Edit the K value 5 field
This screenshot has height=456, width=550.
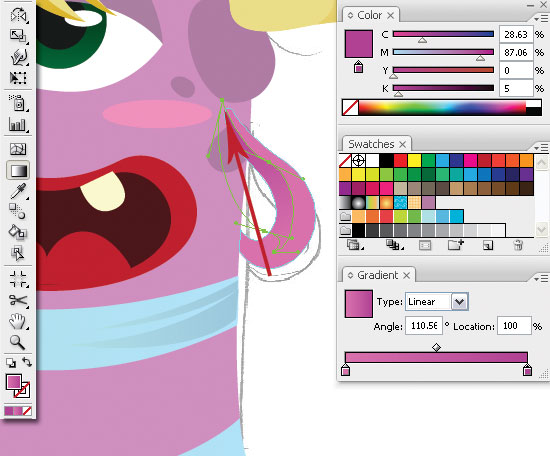[516, 88]
